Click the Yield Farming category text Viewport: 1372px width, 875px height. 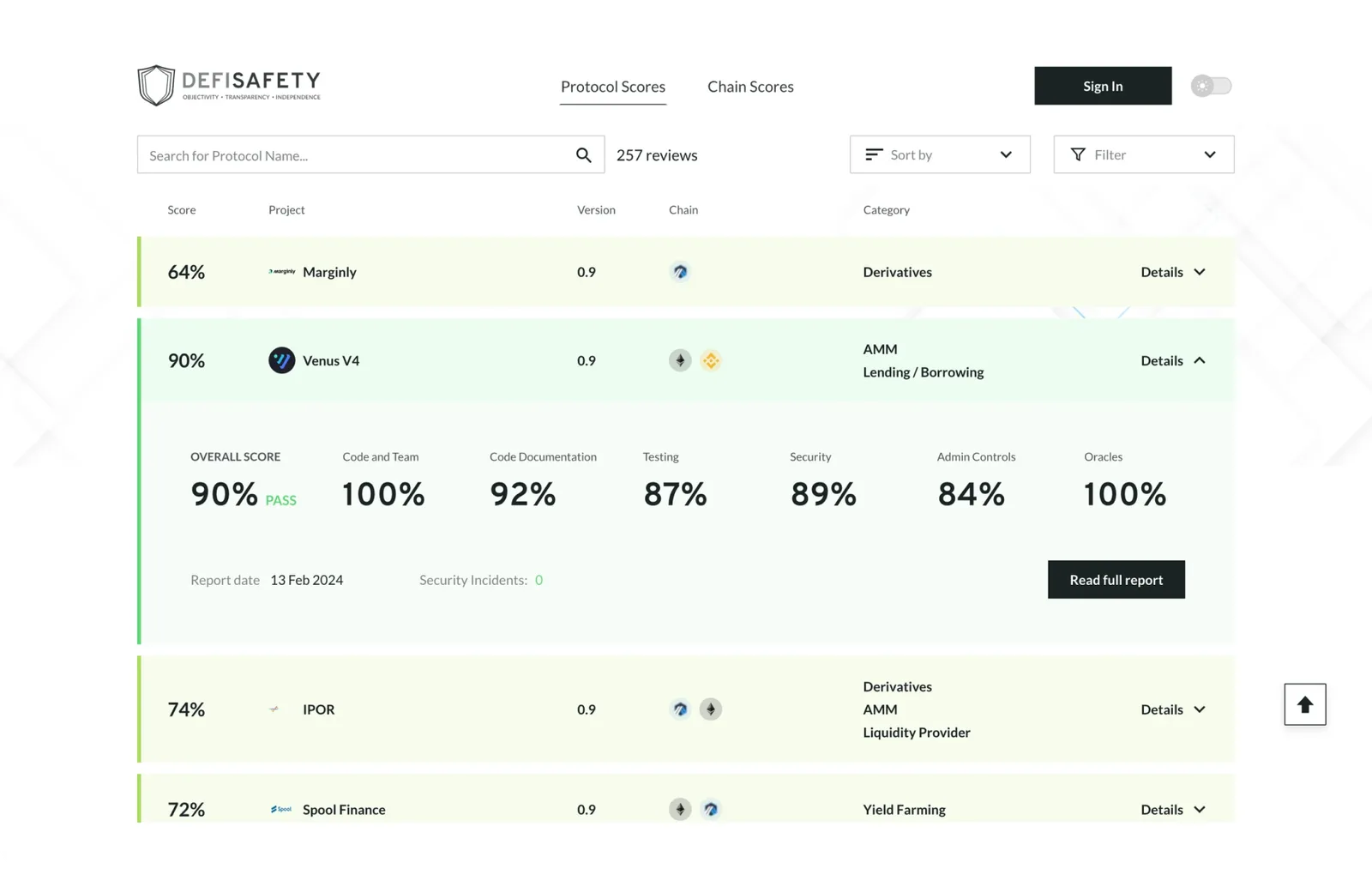click(x=905, y=809)
